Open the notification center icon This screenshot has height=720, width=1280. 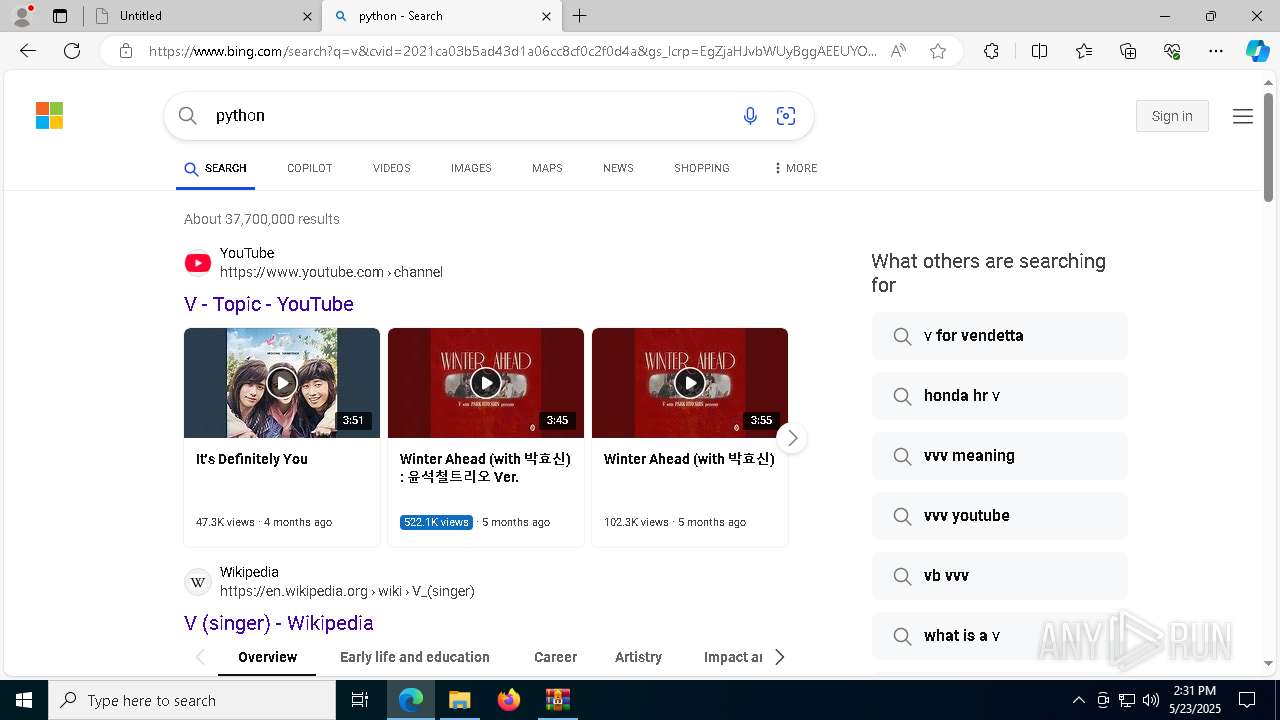pyautogui.click(x=1247, y=700)
